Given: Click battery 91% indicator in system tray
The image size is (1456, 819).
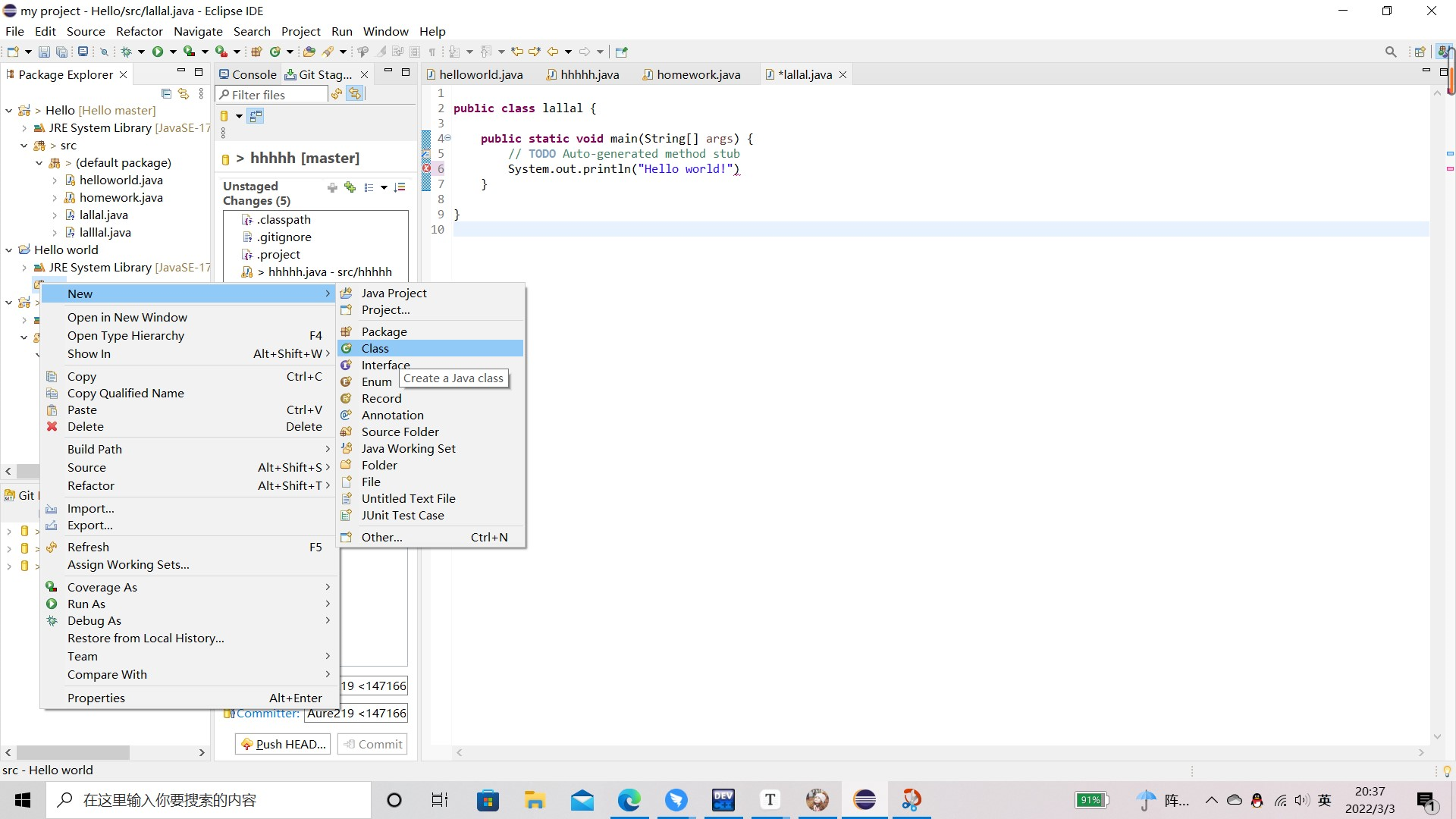Looking at the screenshot, I should click(1091, 800).
